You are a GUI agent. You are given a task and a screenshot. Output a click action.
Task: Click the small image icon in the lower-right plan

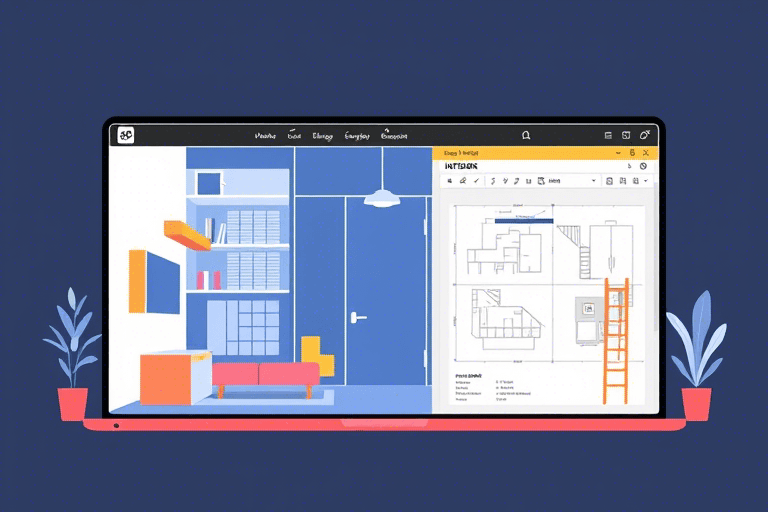[x=589, y=310]
